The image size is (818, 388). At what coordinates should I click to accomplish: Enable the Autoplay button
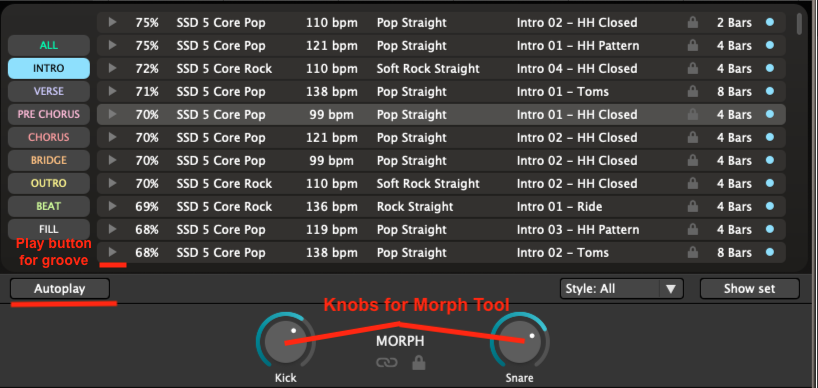click(59, 288)
